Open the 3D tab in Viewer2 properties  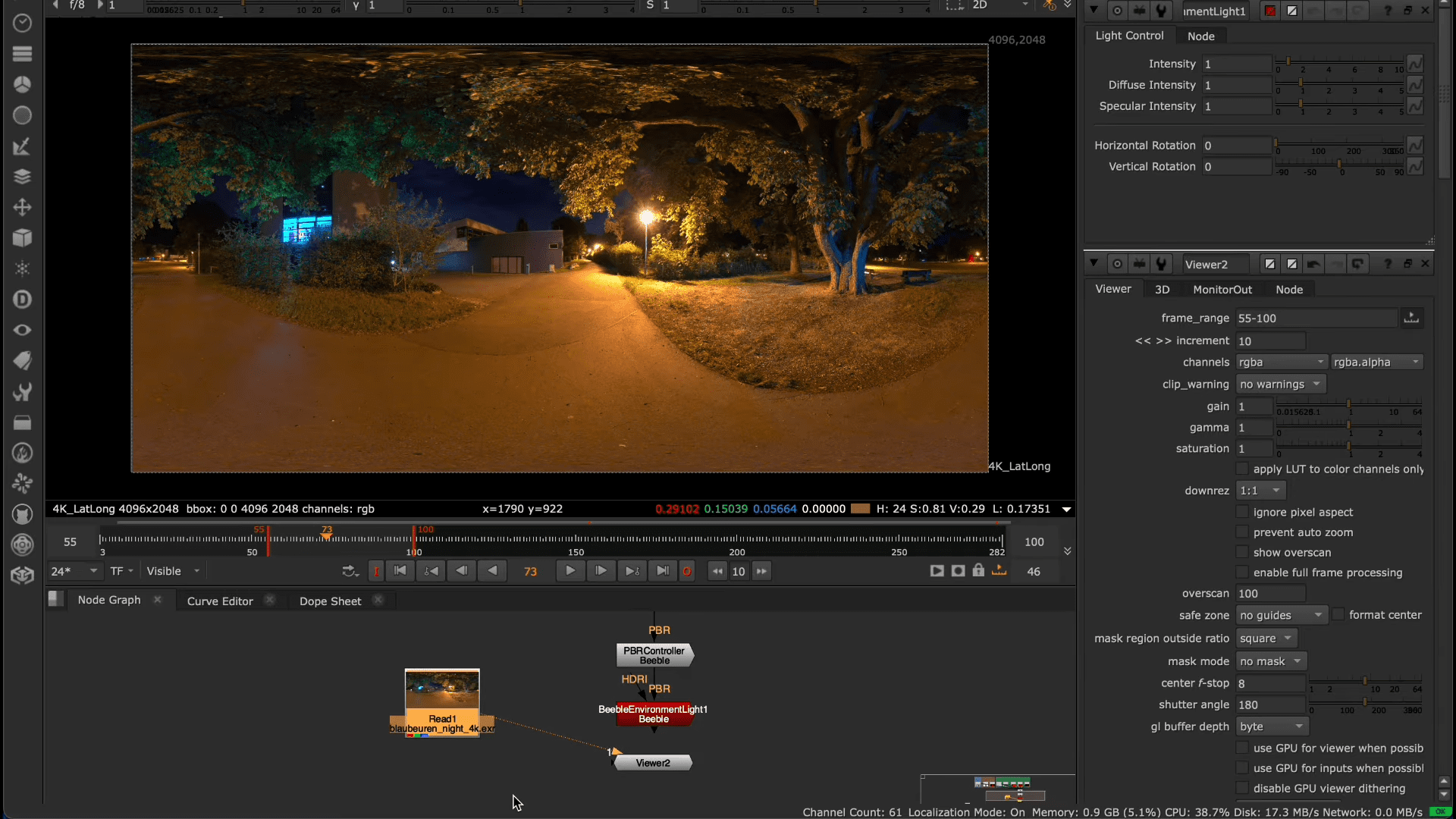1162,289
